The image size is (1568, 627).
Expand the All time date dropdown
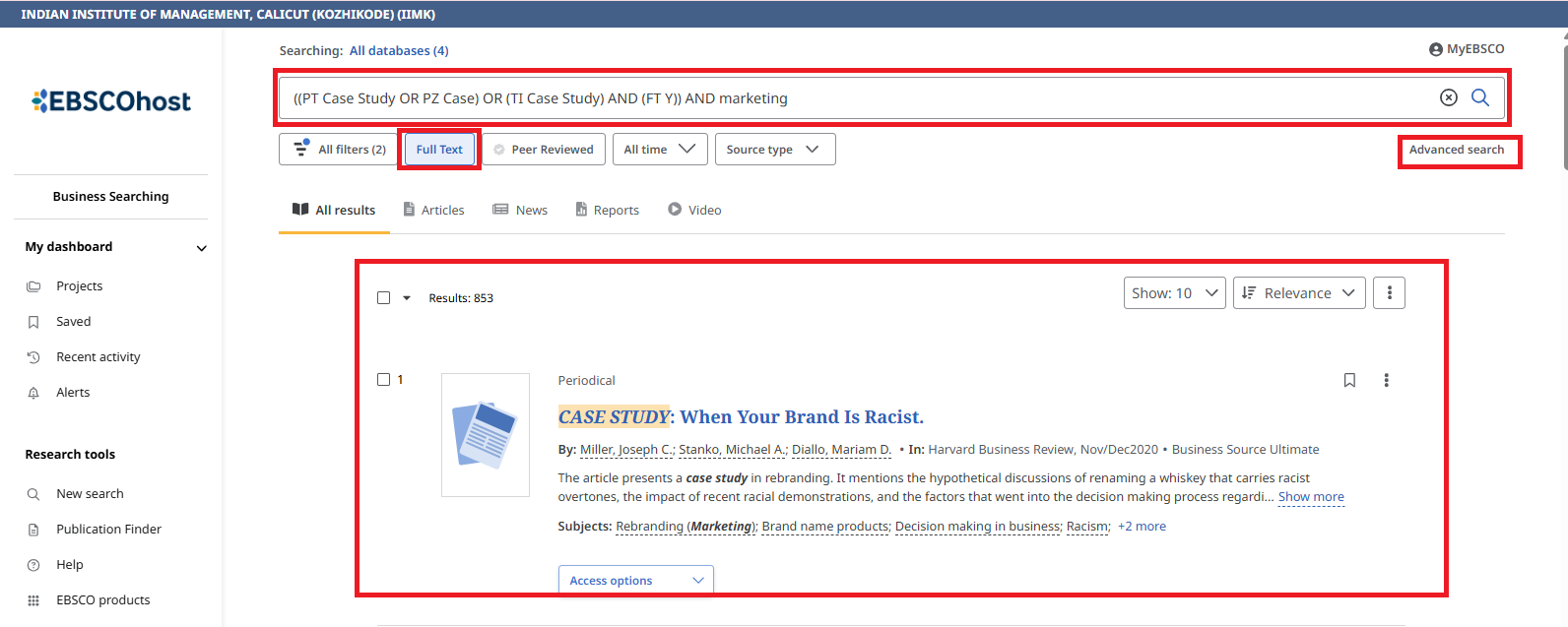pos(659,150)
